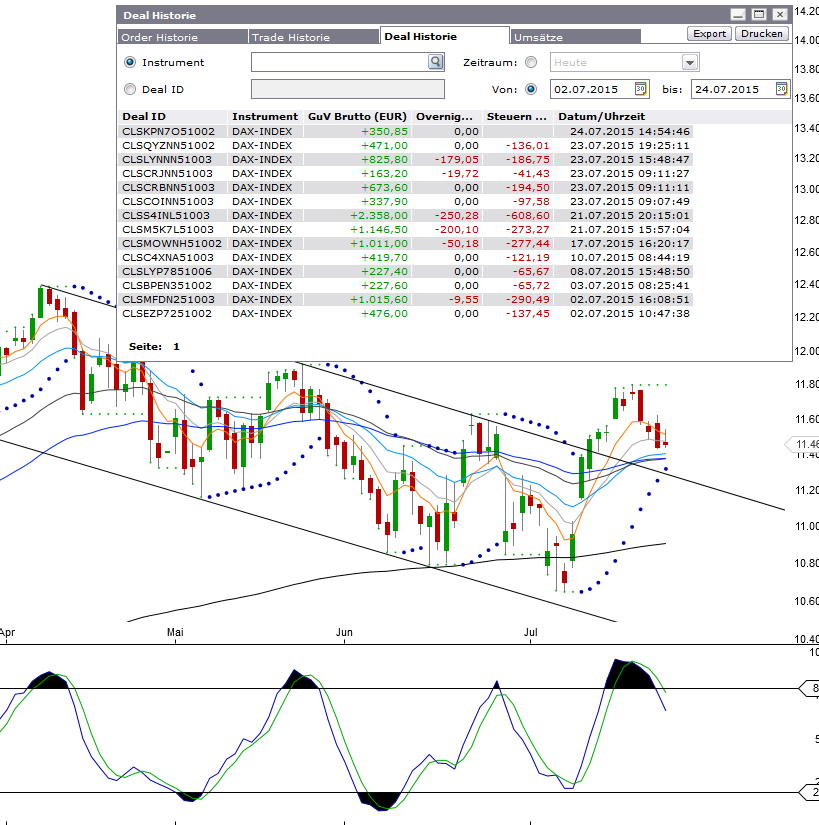Sort by GuV Brutto (EUR) column header
The height and width of the screenshot is (825, 819).
(358, 117)
